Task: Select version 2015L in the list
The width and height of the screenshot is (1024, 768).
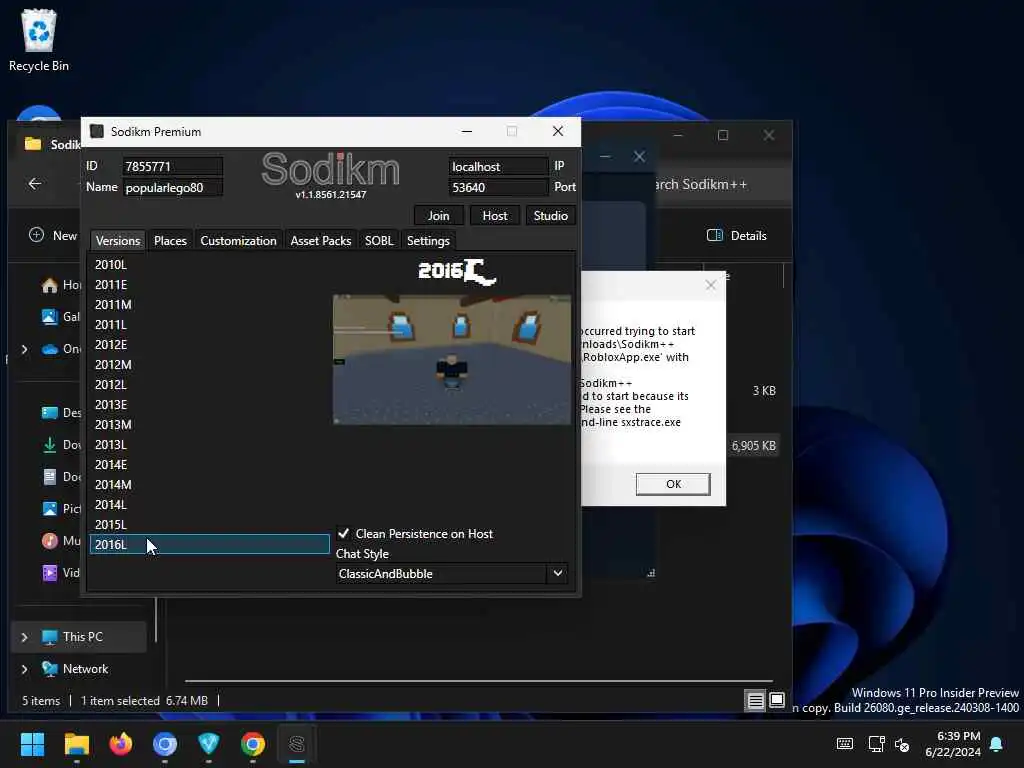Action: tap(209, 524)
